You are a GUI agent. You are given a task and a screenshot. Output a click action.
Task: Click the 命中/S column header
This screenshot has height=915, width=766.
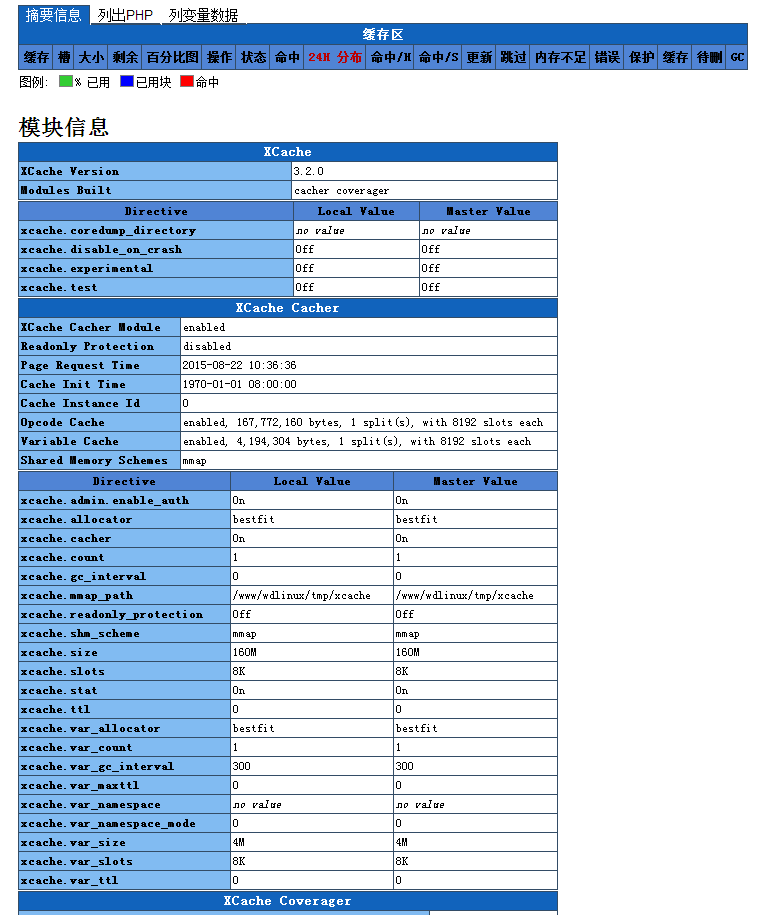click(438, 57)
